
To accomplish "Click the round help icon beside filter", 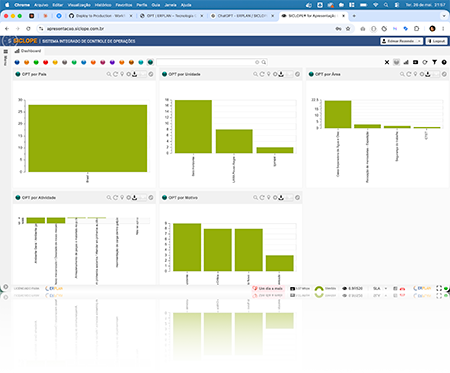I will (x=444, y=62).
